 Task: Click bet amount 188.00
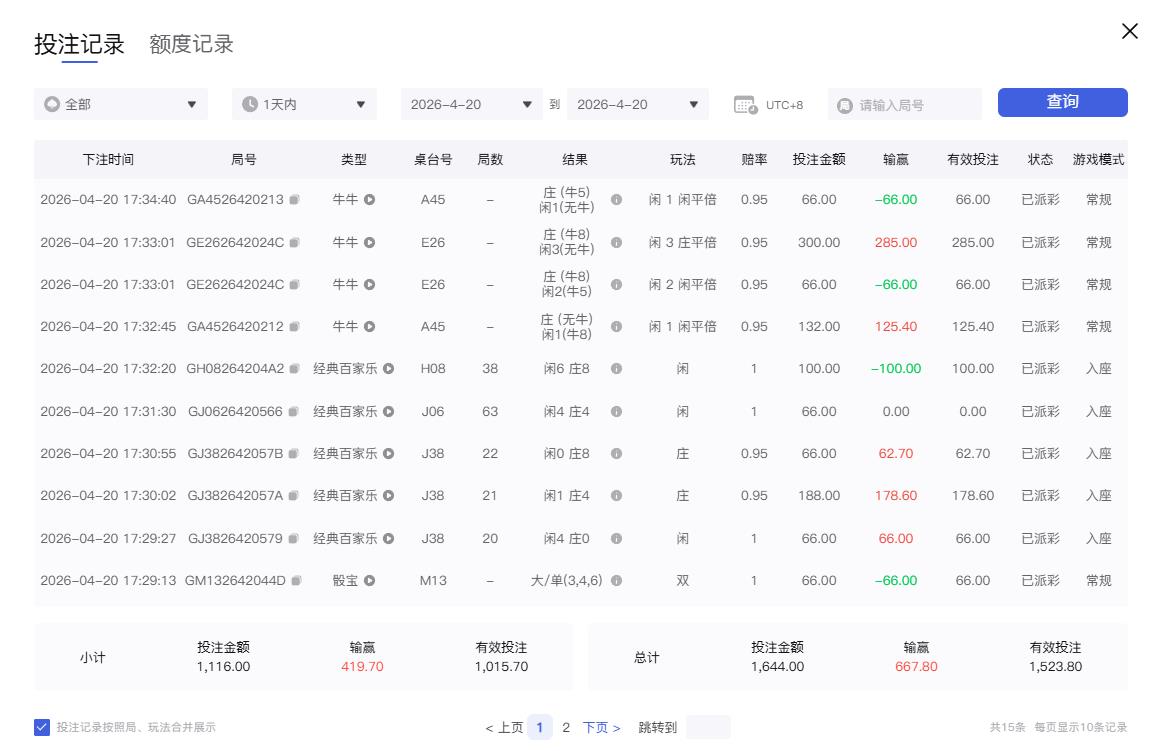click(819, 496)
